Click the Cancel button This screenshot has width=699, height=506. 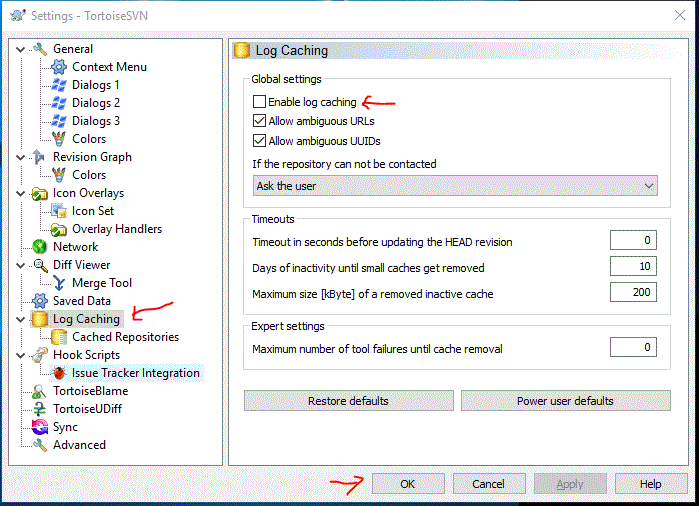(489, 484)
